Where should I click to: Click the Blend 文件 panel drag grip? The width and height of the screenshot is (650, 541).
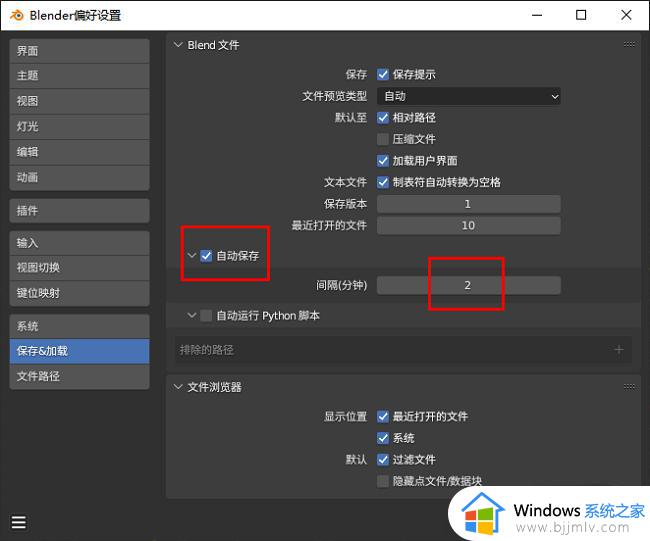[x=629, y=44]
